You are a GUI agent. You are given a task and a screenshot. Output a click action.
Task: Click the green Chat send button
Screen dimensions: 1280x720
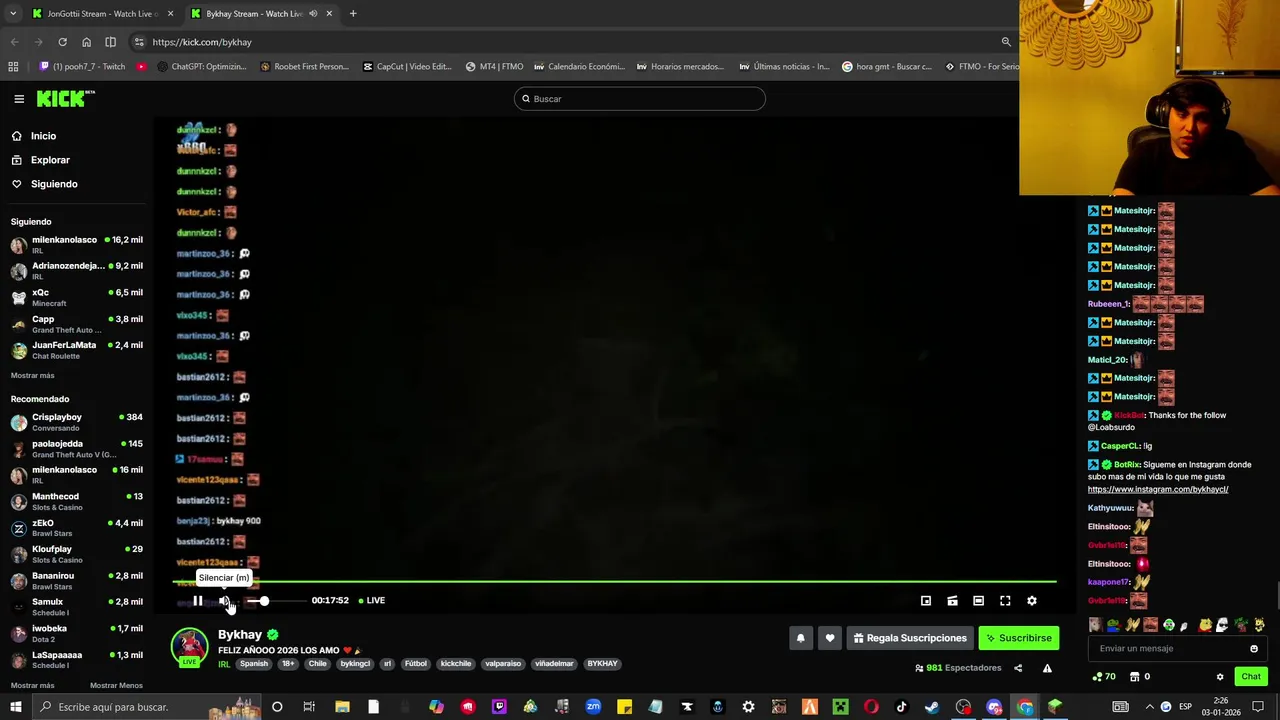pyautogui.click(x=1251, y=677)
